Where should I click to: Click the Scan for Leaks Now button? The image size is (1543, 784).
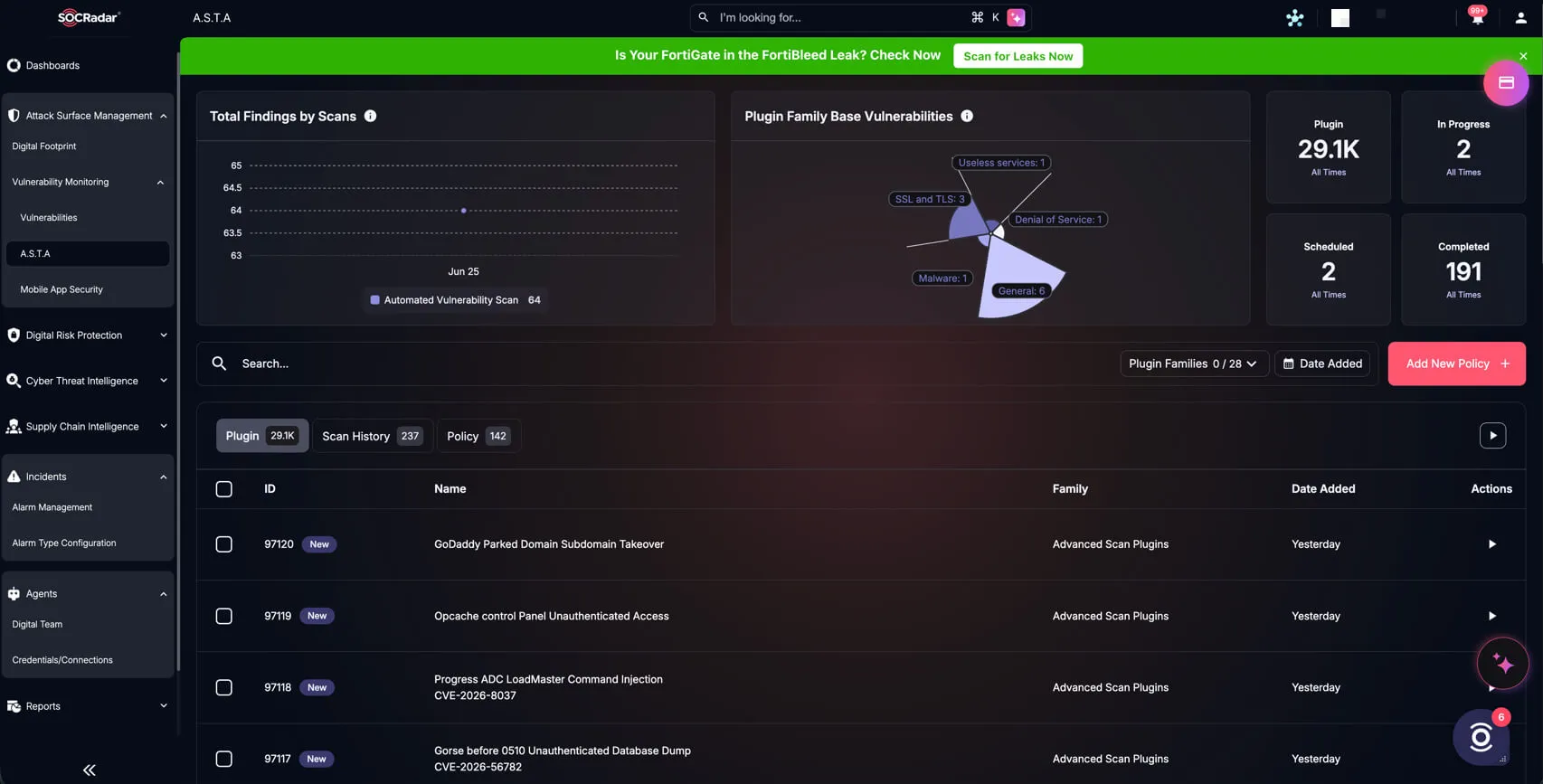pos(1018,56)
